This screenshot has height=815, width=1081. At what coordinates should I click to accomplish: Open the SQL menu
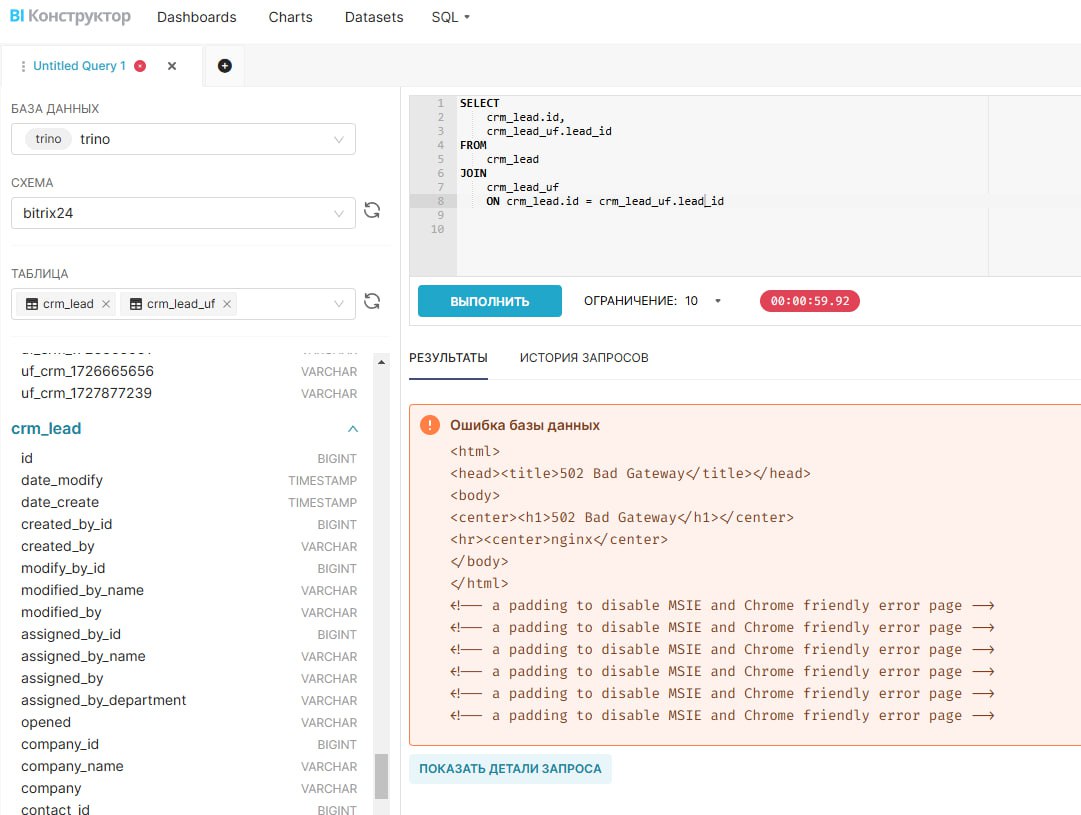[x=450, y=17]
